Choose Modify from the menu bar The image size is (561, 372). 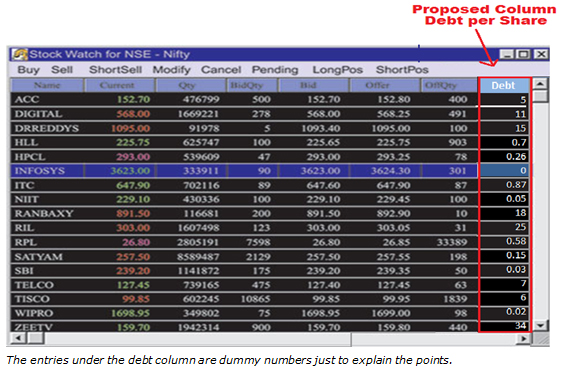[x=171, y=70]
